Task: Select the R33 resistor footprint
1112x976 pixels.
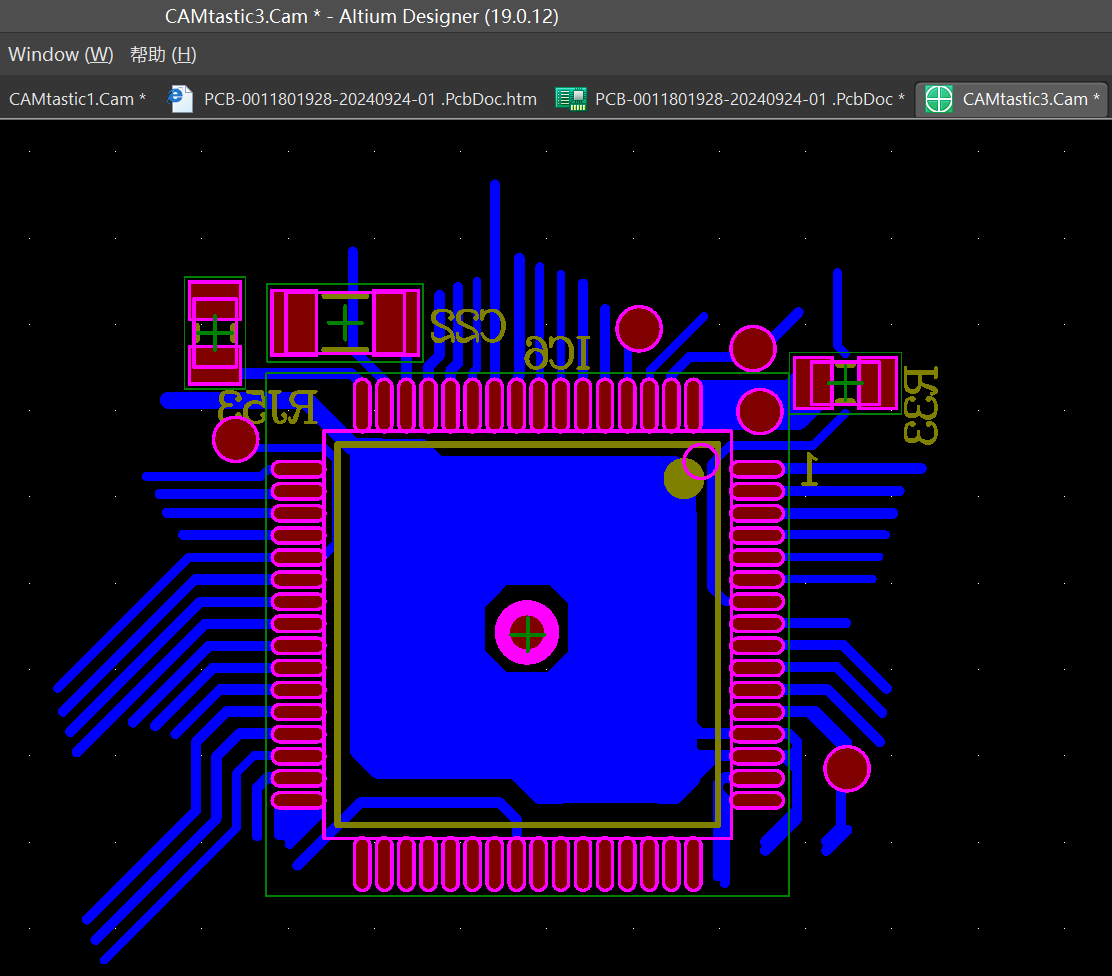Action: (x=845, y=383)
